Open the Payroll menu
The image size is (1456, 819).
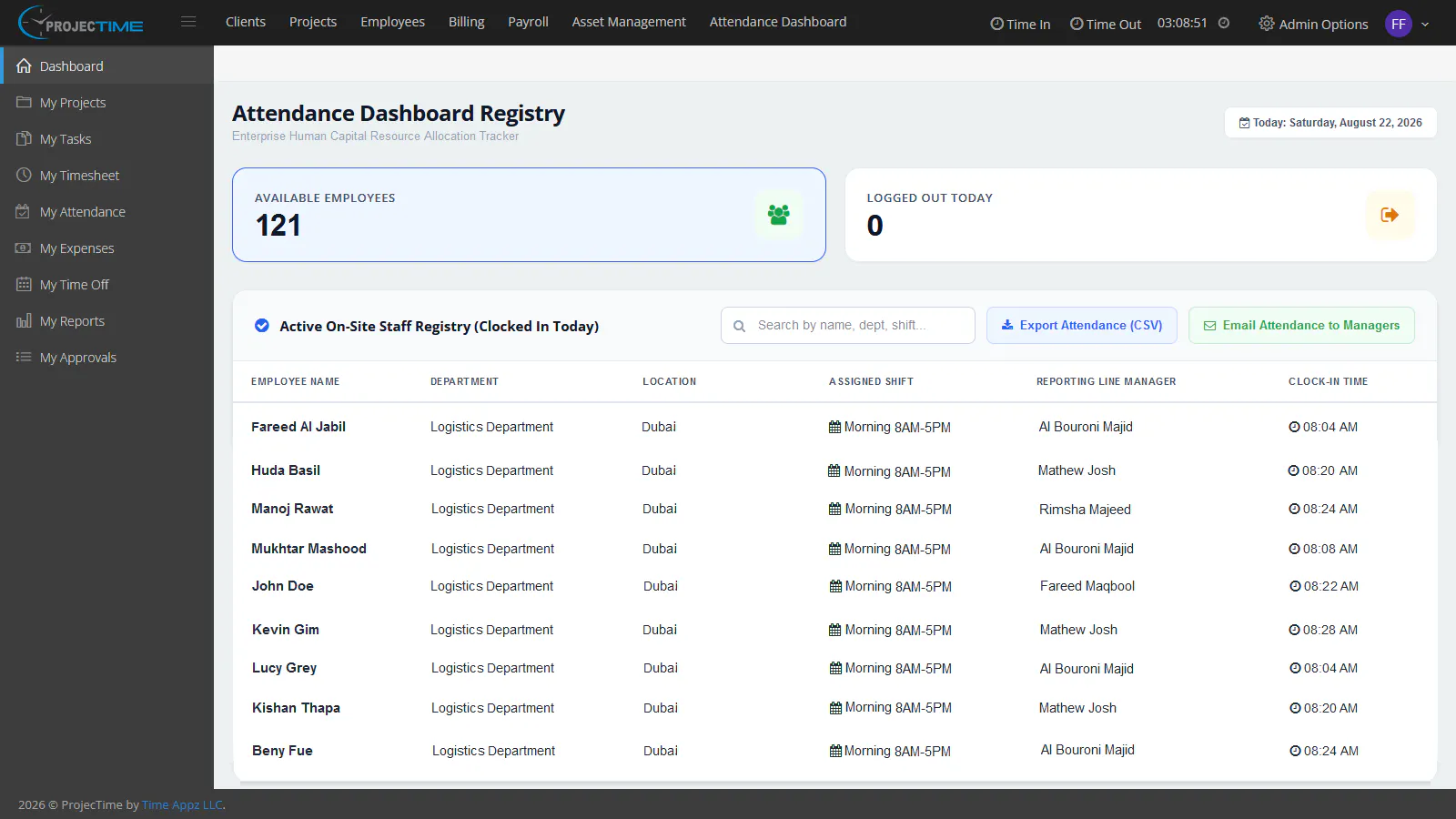(528, 22)
